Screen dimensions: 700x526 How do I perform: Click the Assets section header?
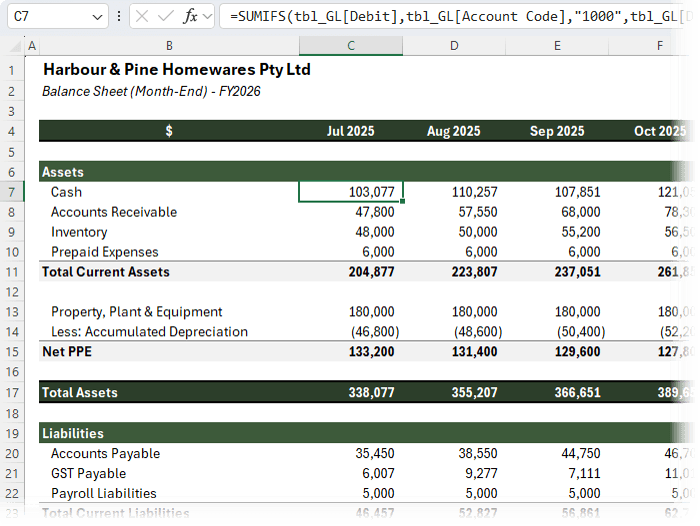[x=62, y=172]
